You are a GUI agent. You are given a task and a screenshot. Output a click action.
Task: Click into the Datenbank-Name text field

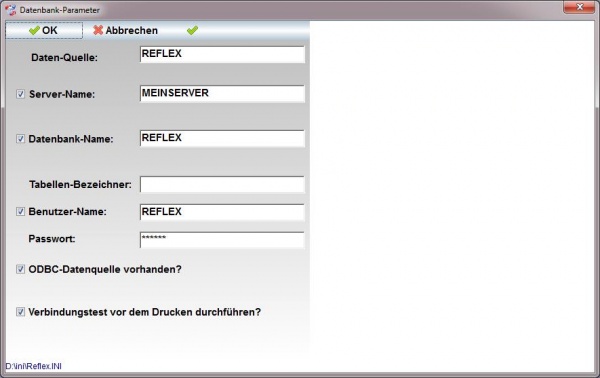tap(222, 138)
